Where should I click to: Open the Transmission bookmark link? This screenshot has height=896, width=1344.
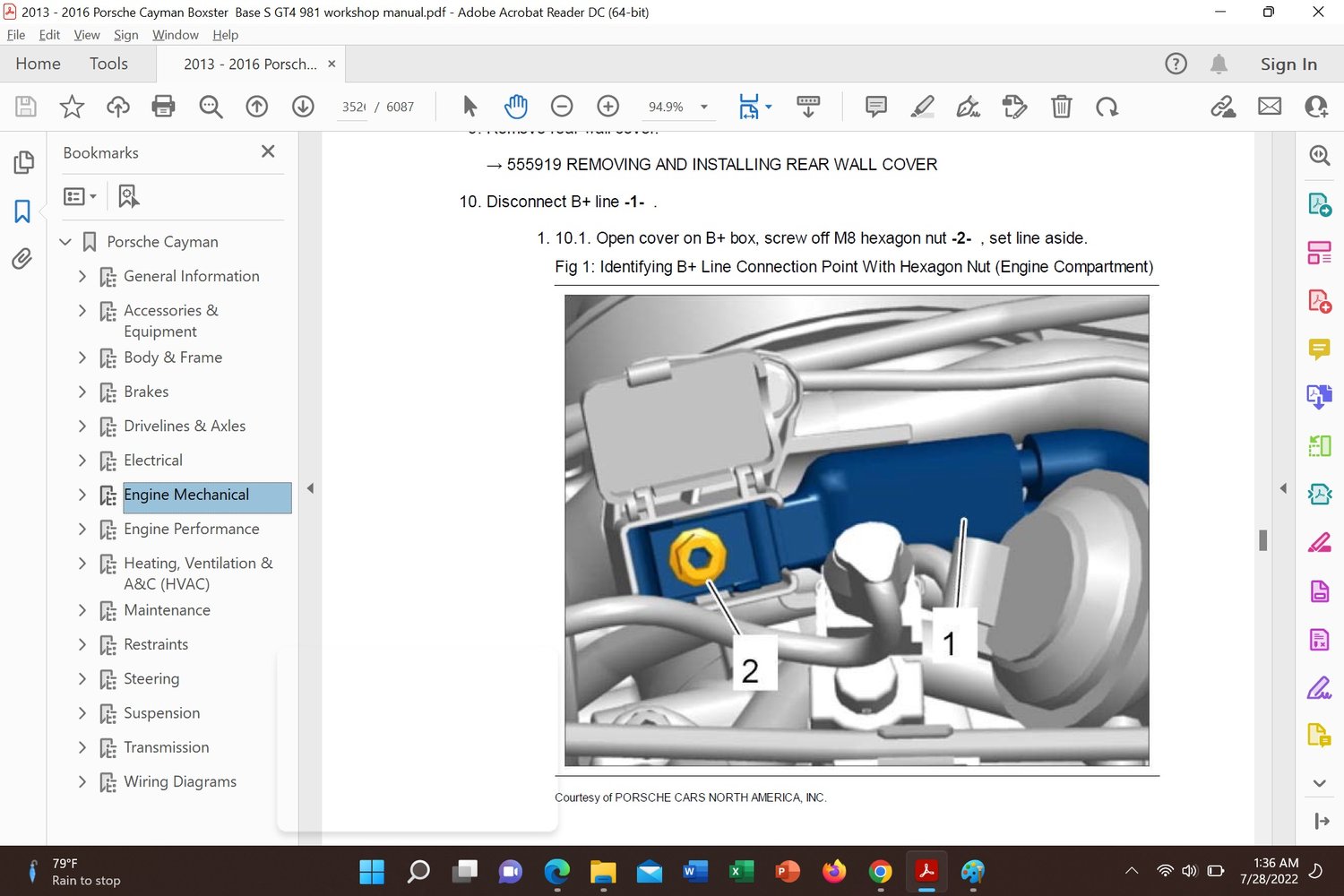point(166,747)
